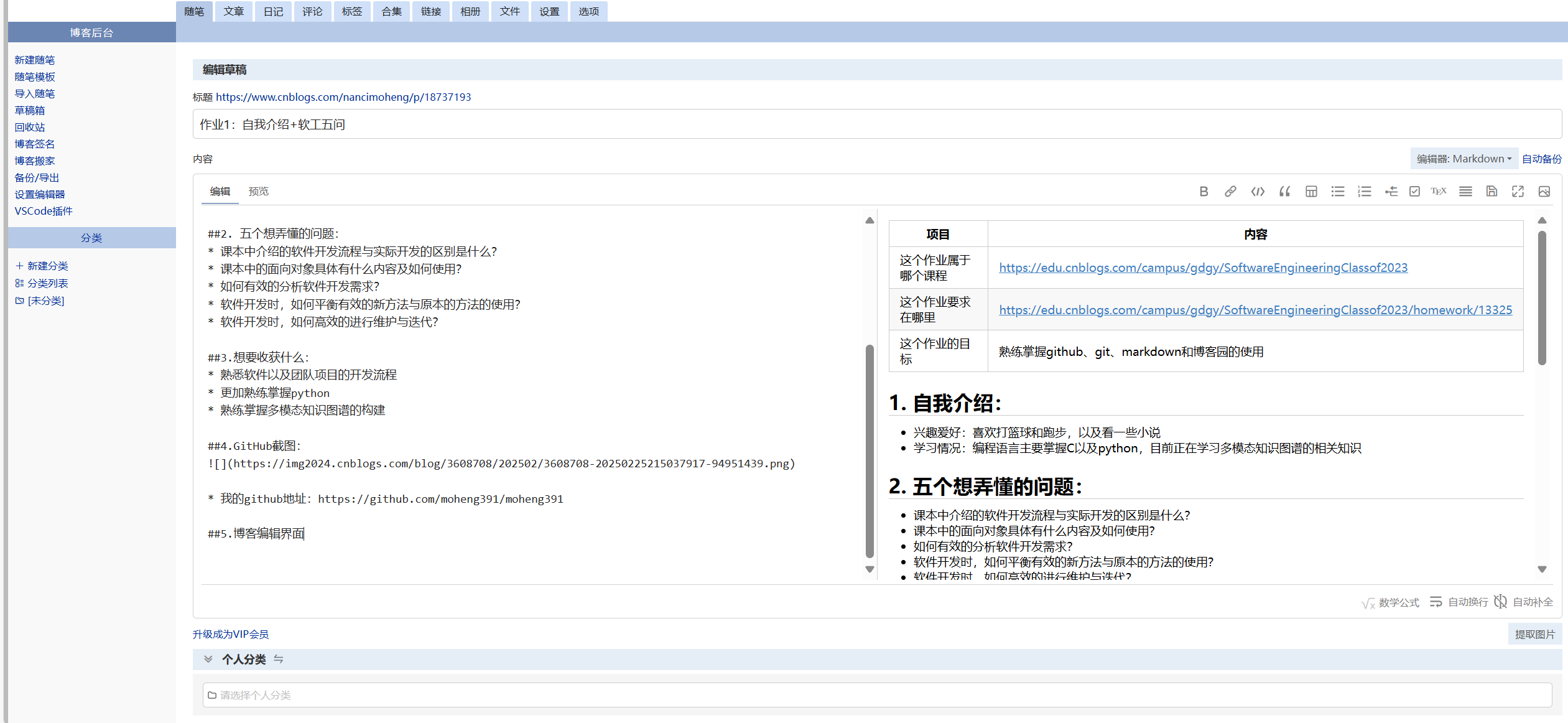Select the 随笔 top tab
The height and width of the screenshot is (723, 1568).
coord(194,11)
